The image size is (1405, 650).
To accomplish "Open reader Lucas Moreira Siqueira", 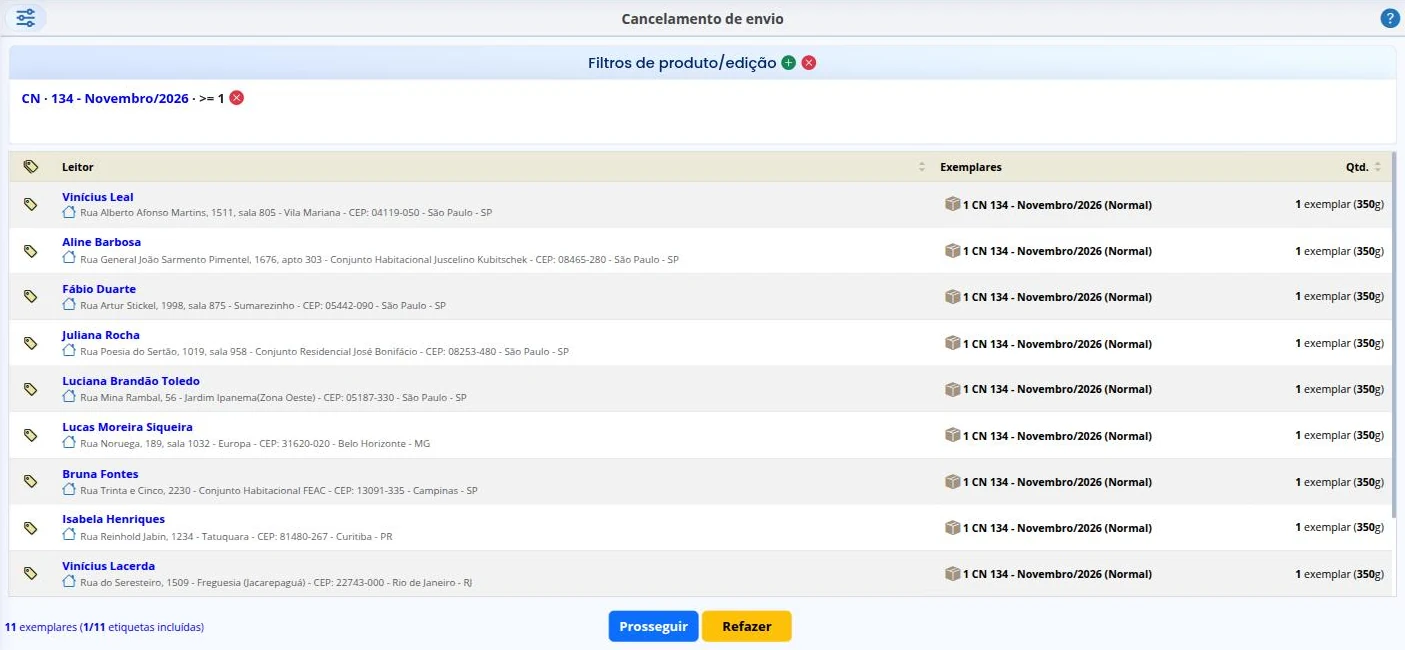I will click(x=127, y=427).
